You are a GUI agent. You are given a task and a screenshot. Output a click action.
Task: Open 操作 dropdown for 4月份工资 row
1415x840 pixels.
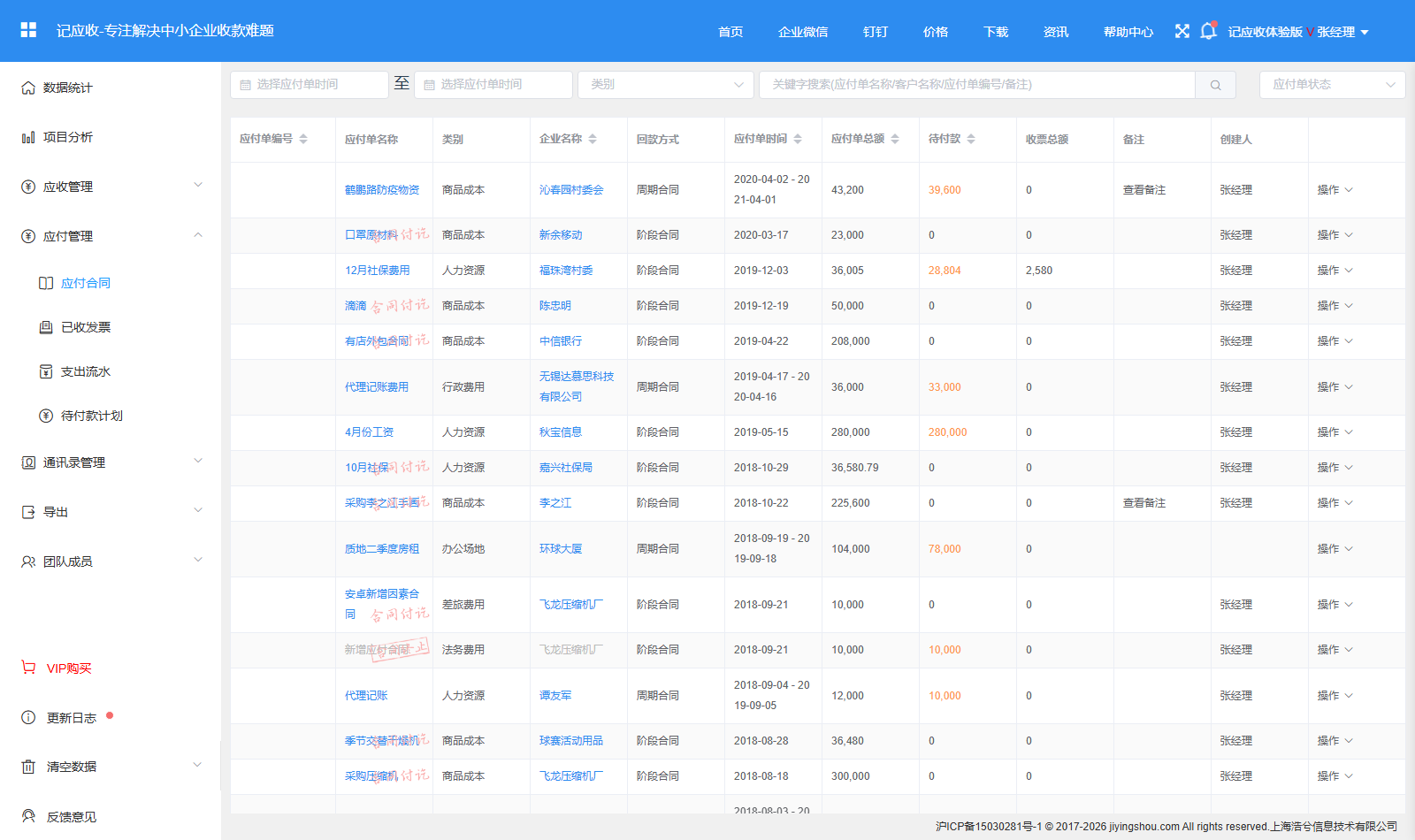tap(1335, 432)
